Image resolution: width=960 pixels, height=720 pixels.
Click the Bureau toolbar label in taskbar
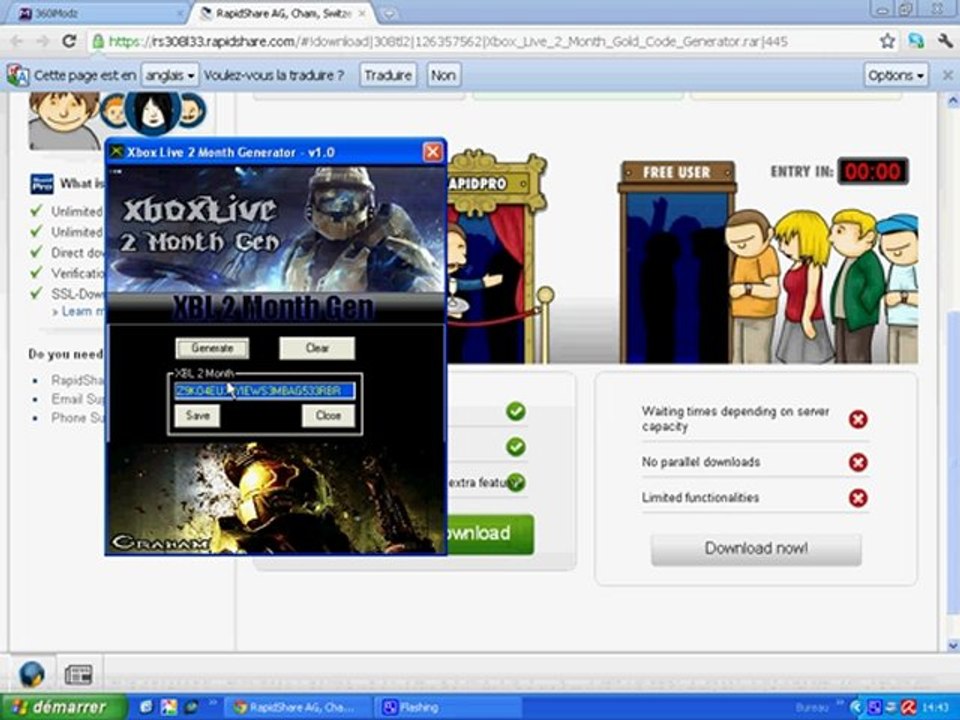[812, 707]
